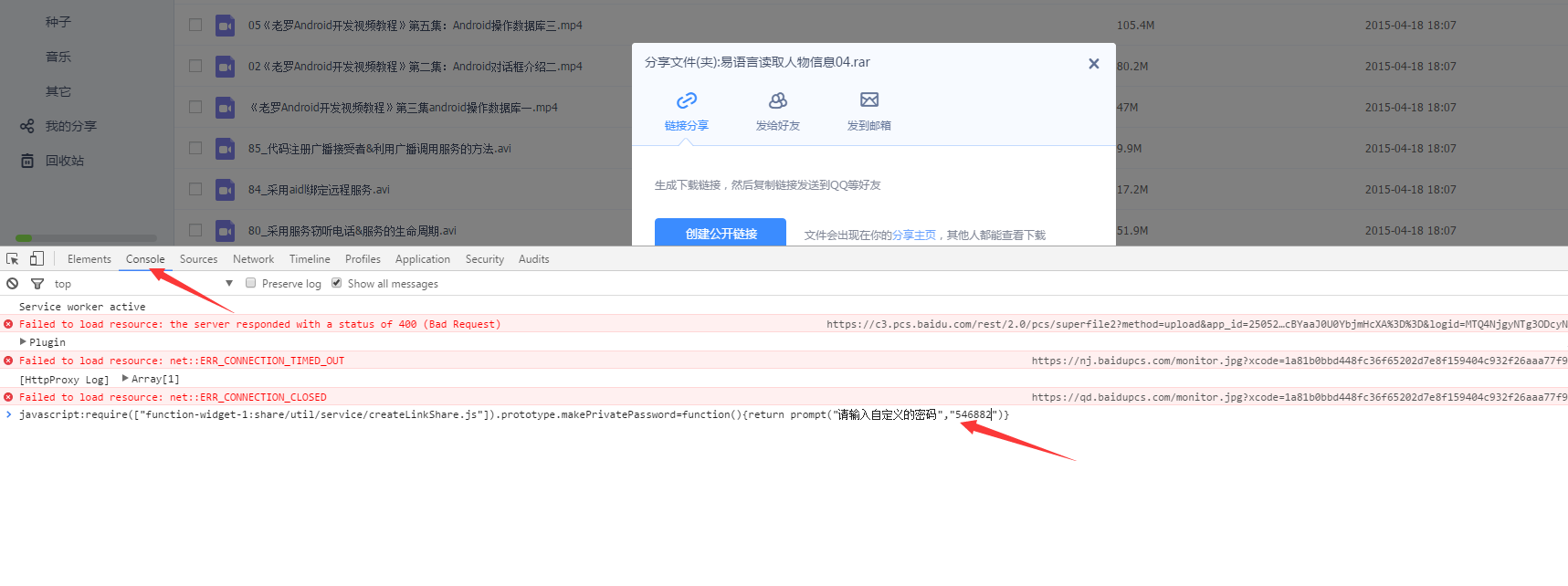The image size is (1568, 586).
Task: Select the link share chain icon
Action: (x=687, y=100)
